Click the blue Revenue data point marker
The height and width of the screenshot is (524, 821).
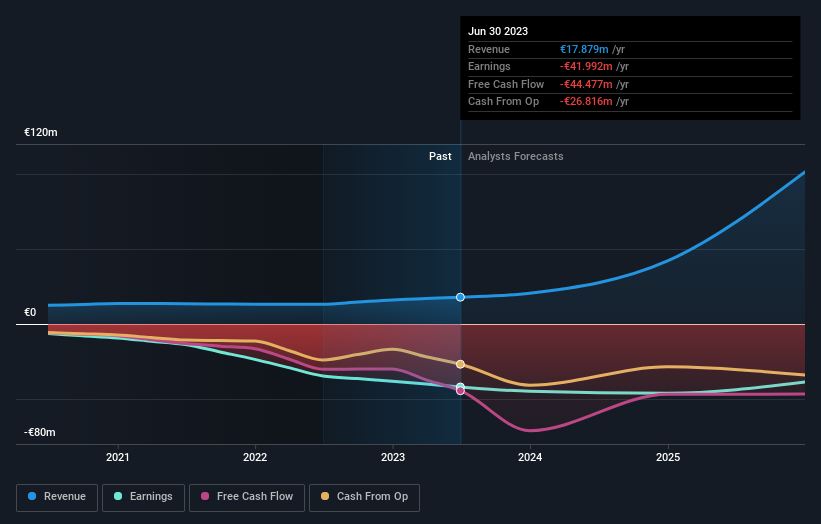click(x=460, y=297)
